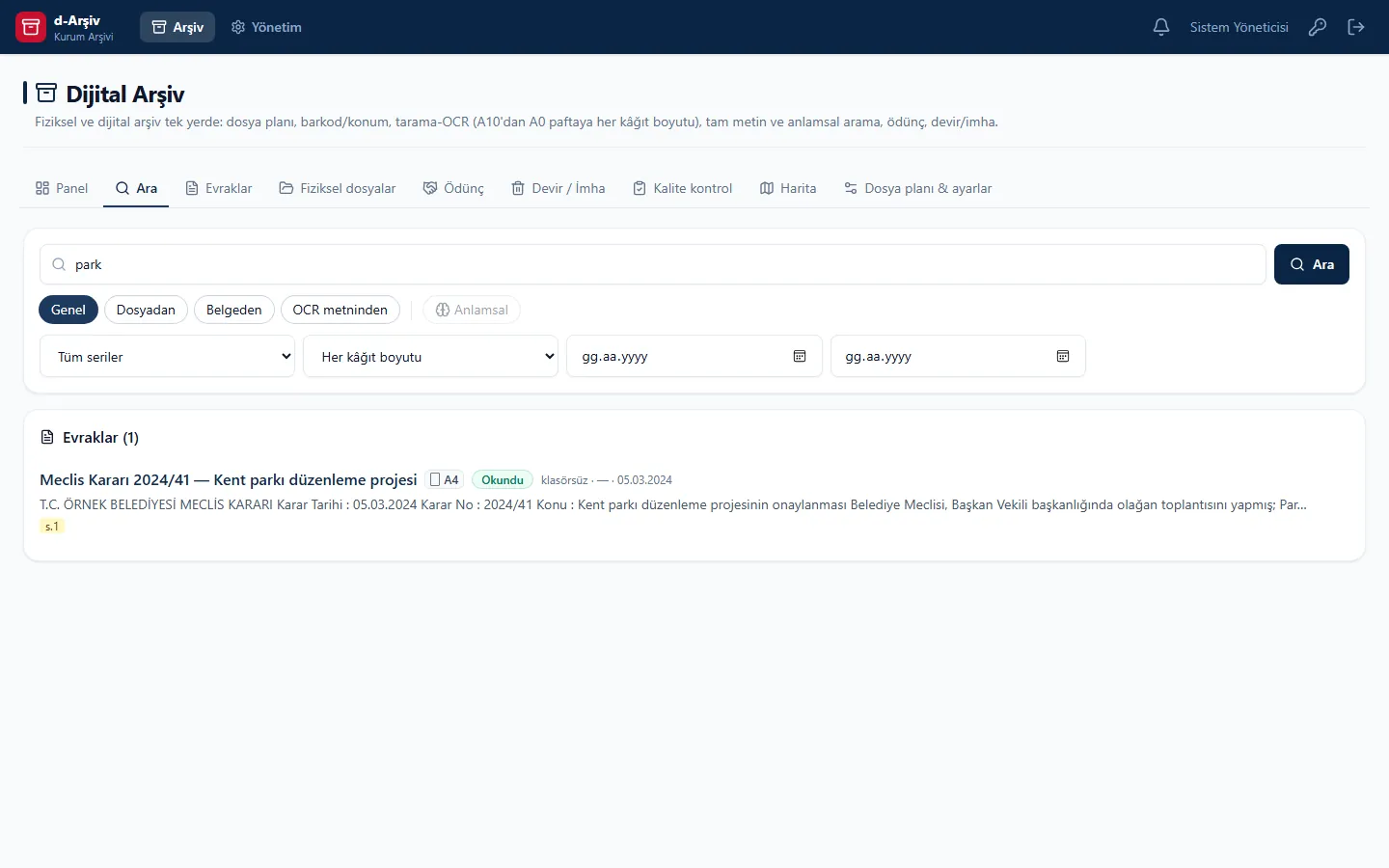Click the document icon beside Evraklar (1)
Image resolution: width=1389 pixels, height=868 pixels.
pyautogui.click(x=47, y=438)
